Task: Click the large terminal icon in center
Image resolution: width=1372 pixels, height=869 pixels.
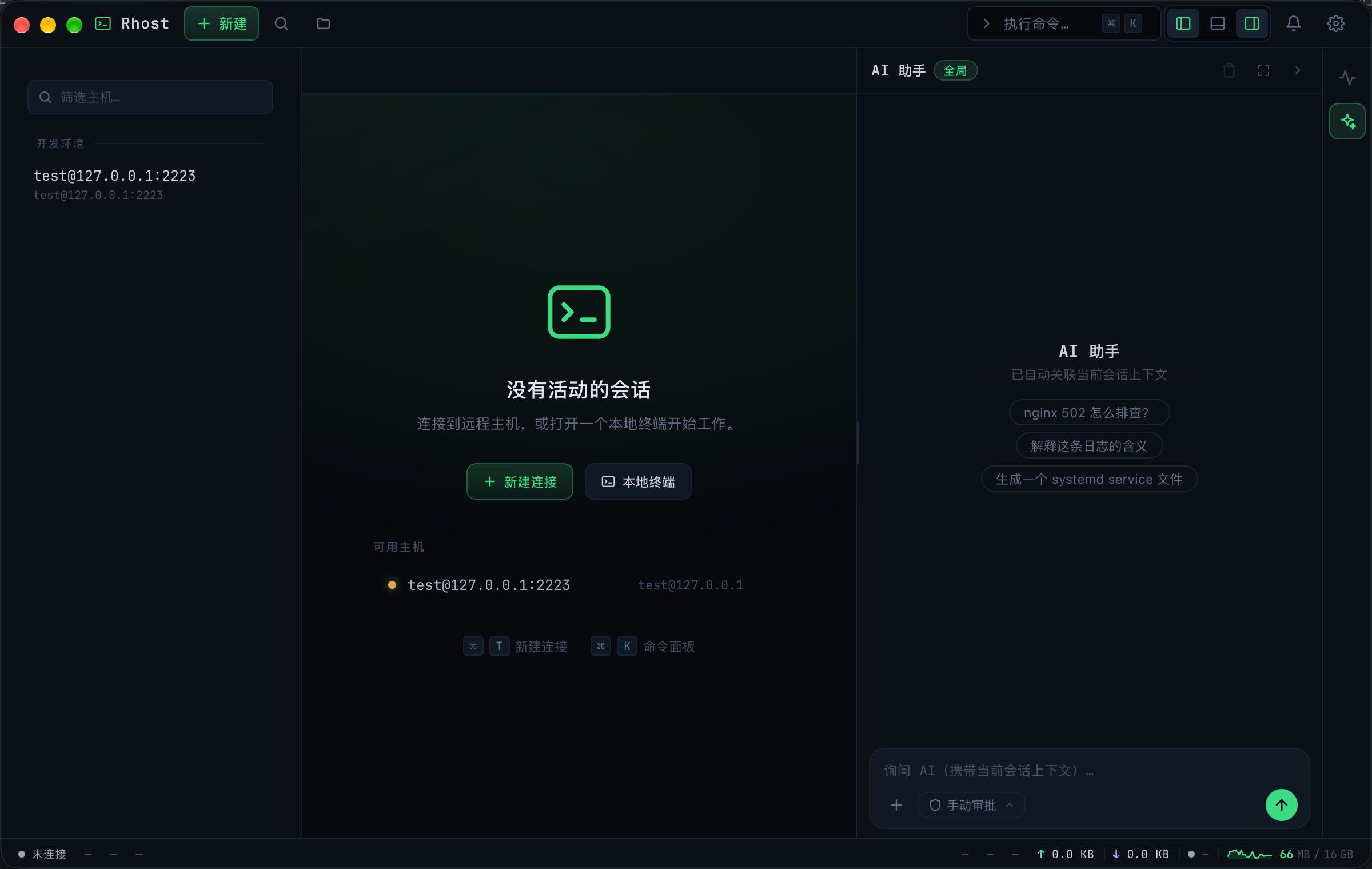Action: pos(579,312)
